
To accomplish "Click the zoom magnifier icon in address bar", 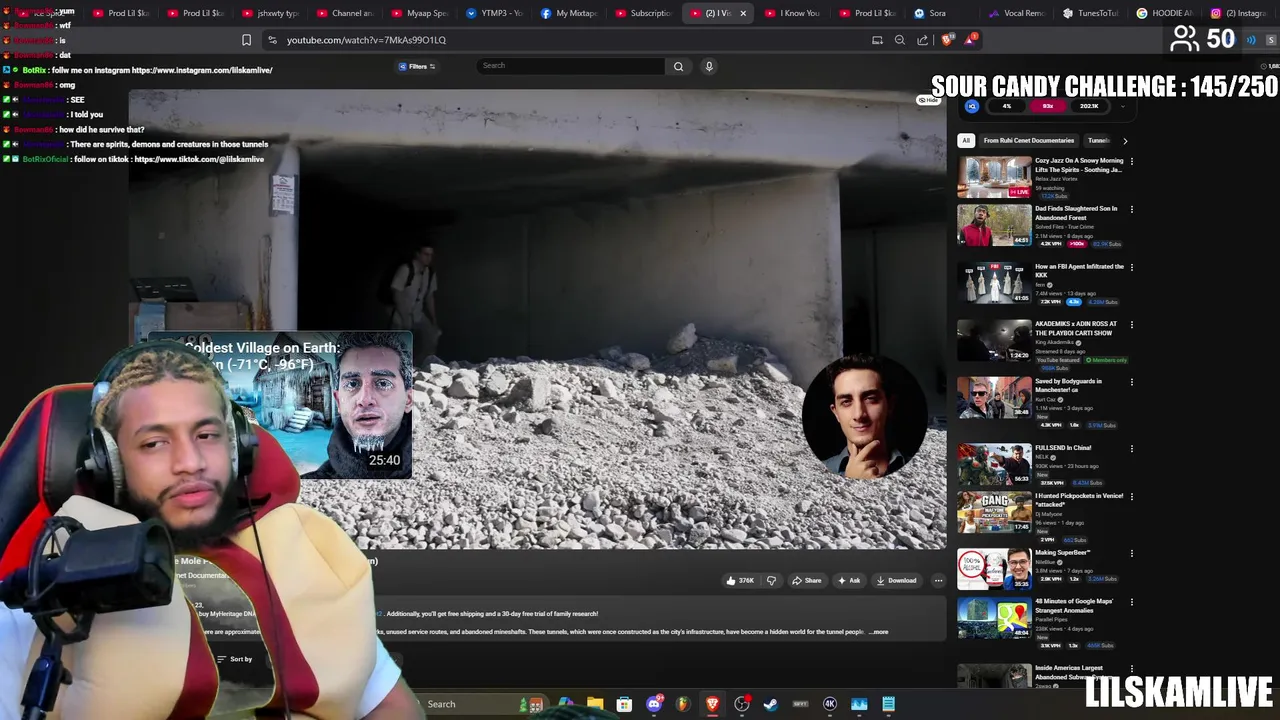I will click(x=900, y=40).
